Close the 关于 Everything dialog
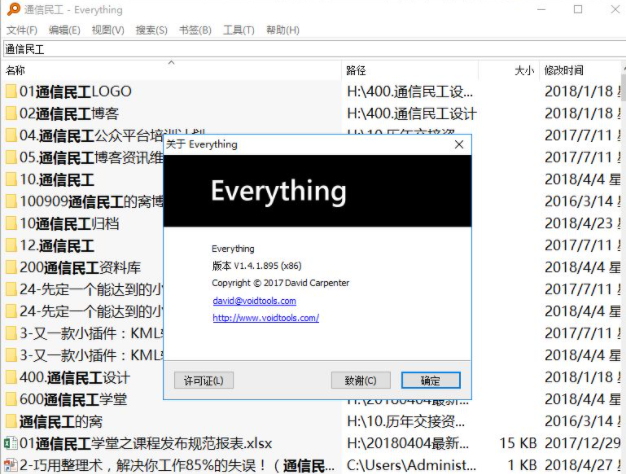 coord(459,144)
